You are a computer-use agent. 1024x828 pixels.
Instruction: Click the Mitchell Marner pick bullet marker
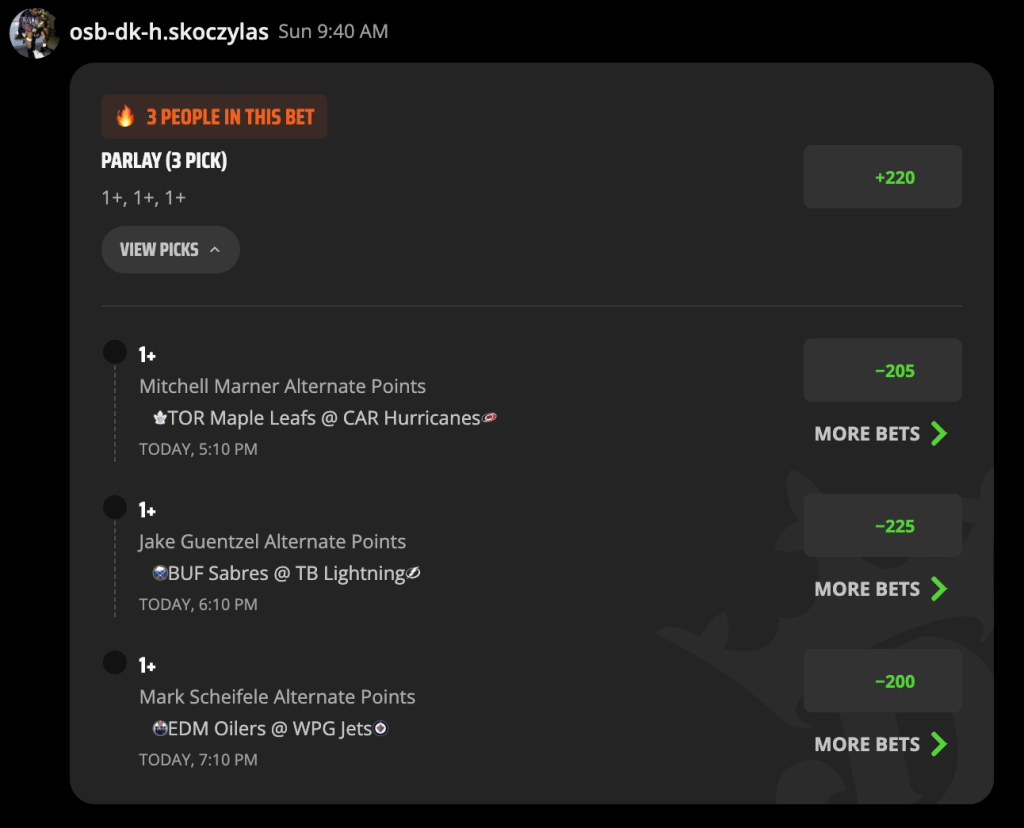(x=115, y=352)
